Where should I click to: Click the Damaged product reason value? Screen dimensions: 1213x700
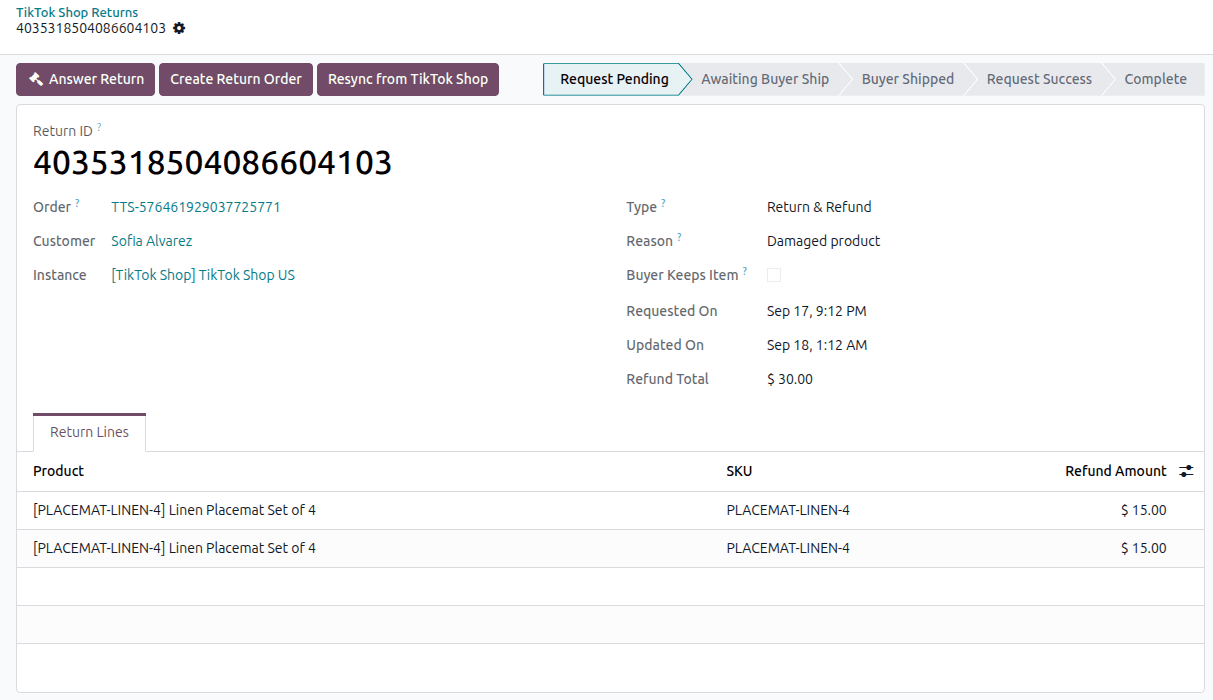[824, 241]
